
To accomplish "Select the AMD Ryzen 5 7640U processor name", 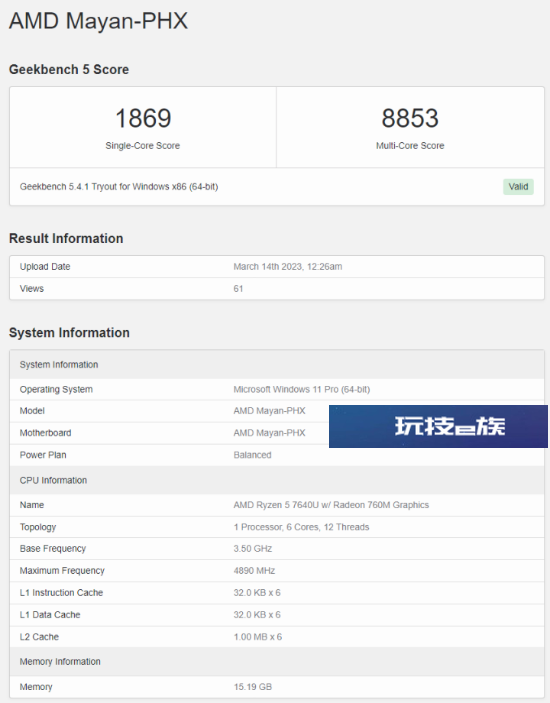I will 331,505.
